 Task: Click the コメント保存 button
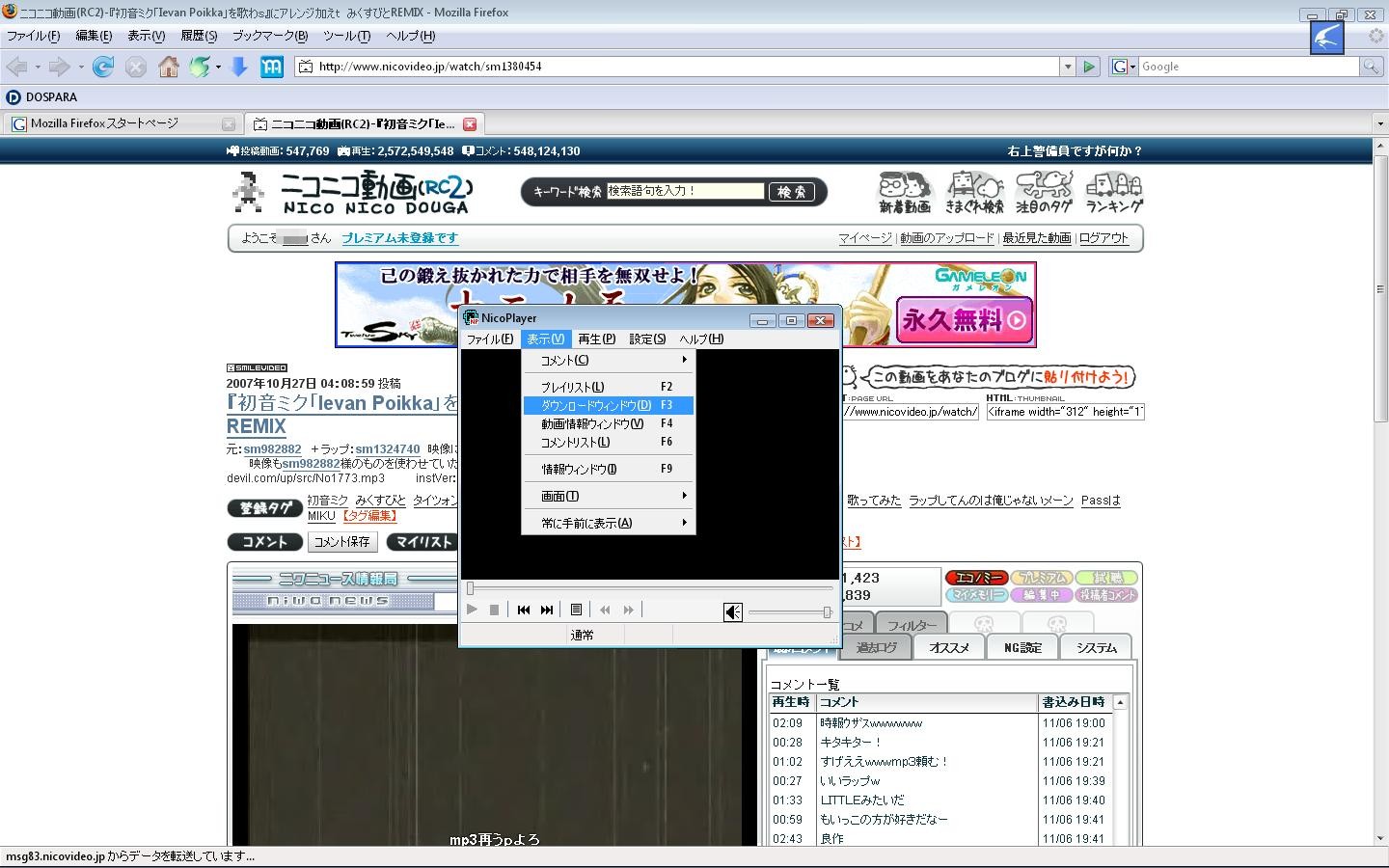pyautogui.click(x=342, y=542)
